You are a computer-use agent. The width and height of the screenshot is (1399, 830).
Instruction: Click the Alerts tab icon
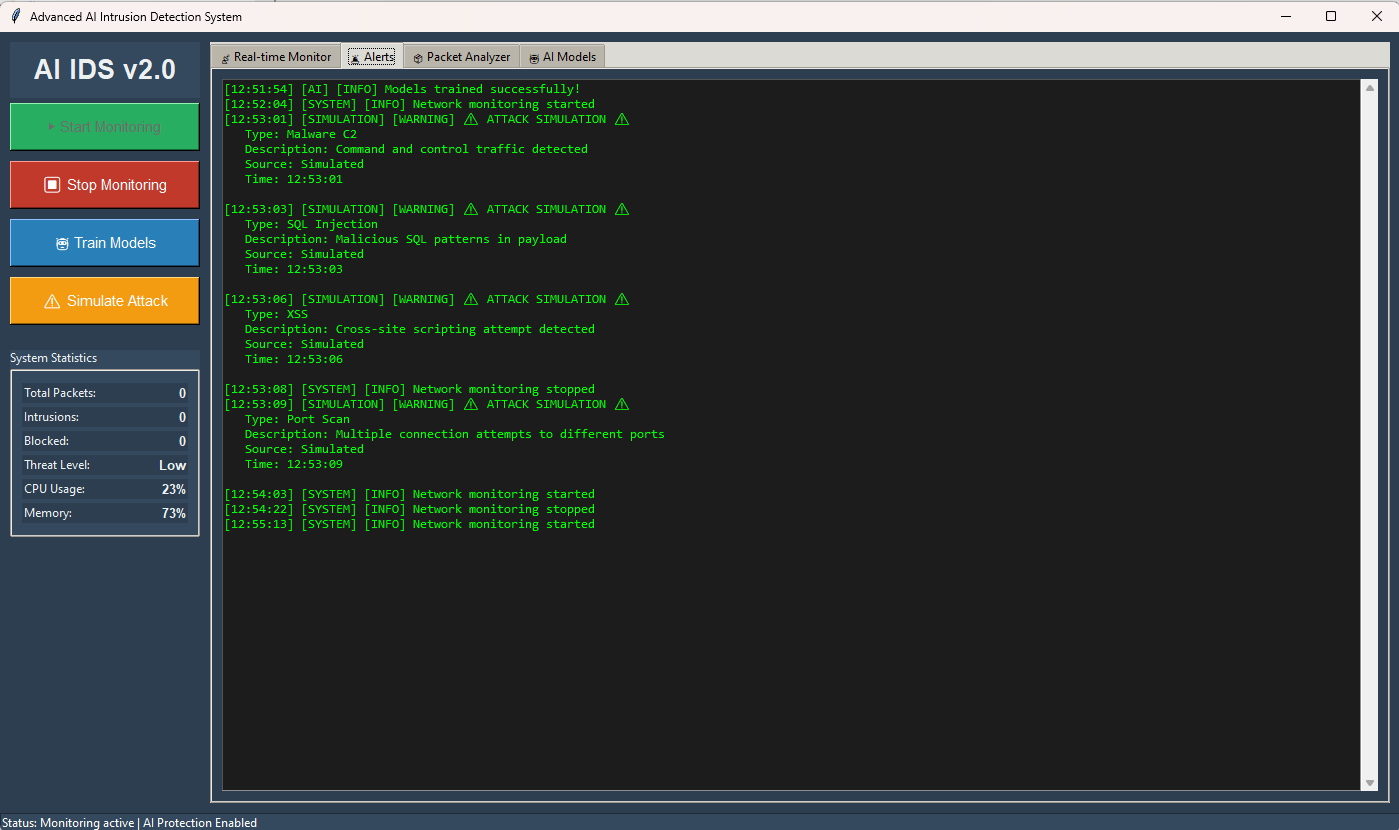(355, 58)
